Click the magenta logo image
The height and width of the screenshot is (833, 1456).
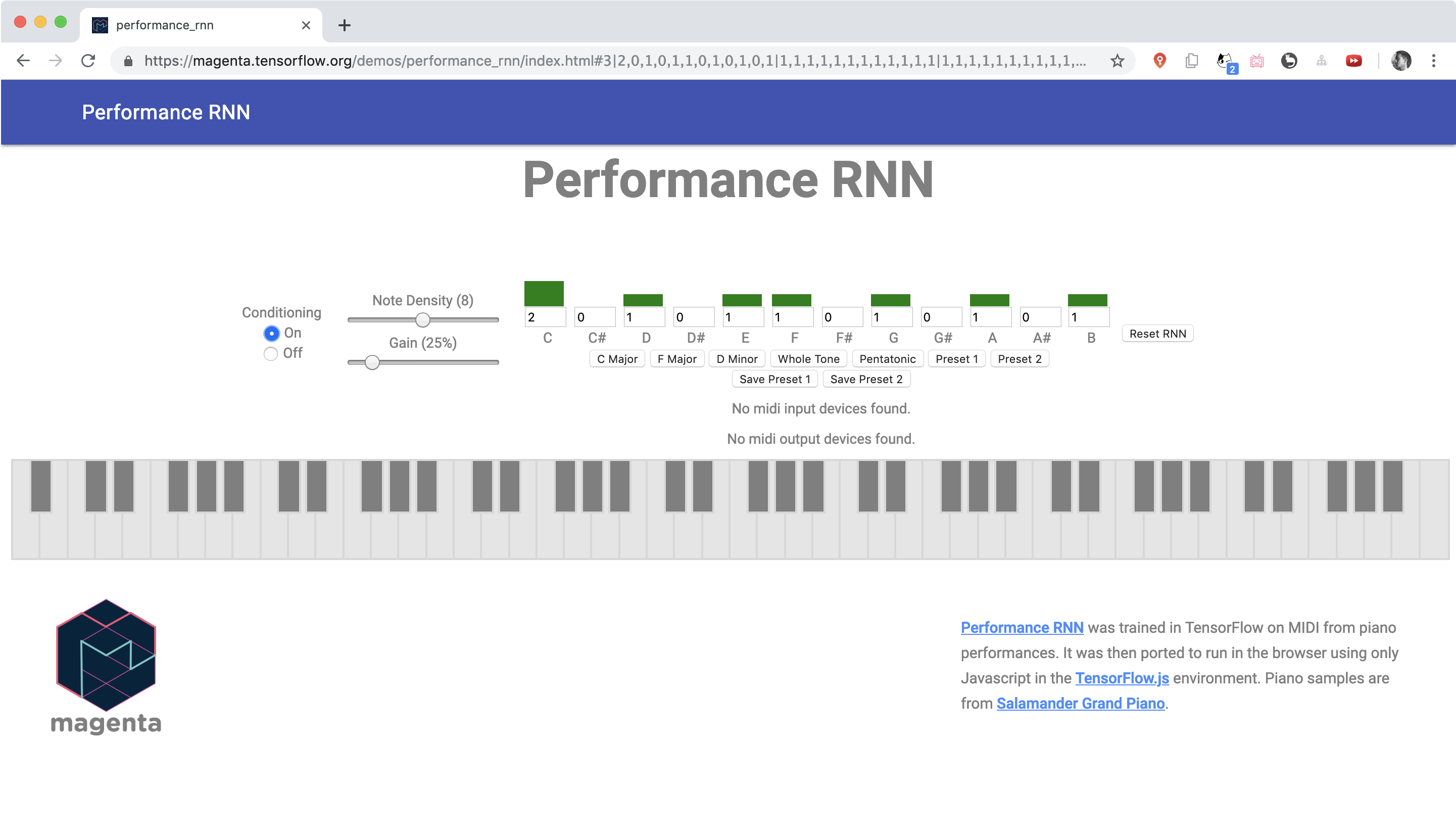(106, 667)
